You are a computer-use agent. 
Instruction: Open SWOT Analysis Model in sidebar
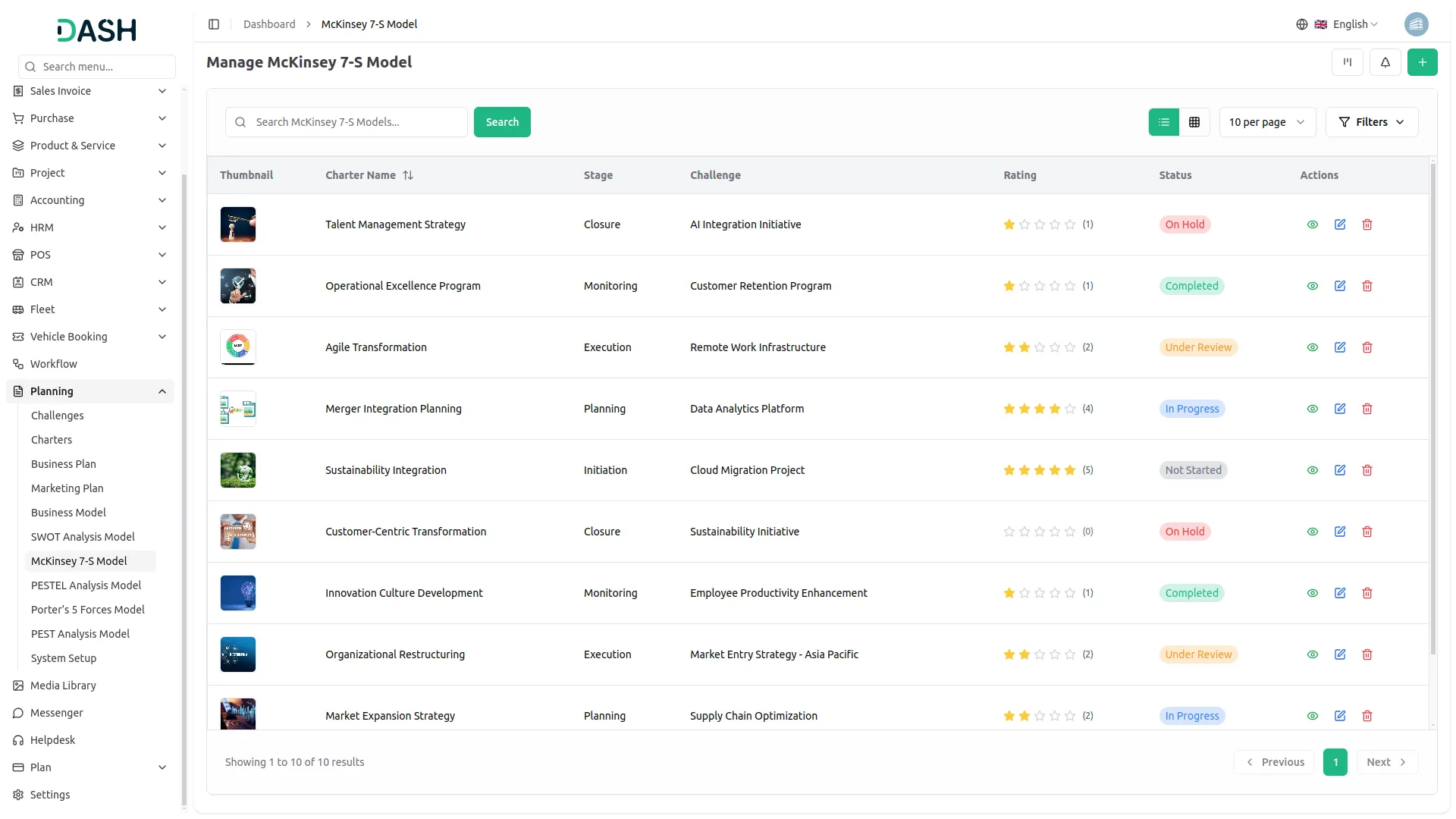click(x=83, y=537)
